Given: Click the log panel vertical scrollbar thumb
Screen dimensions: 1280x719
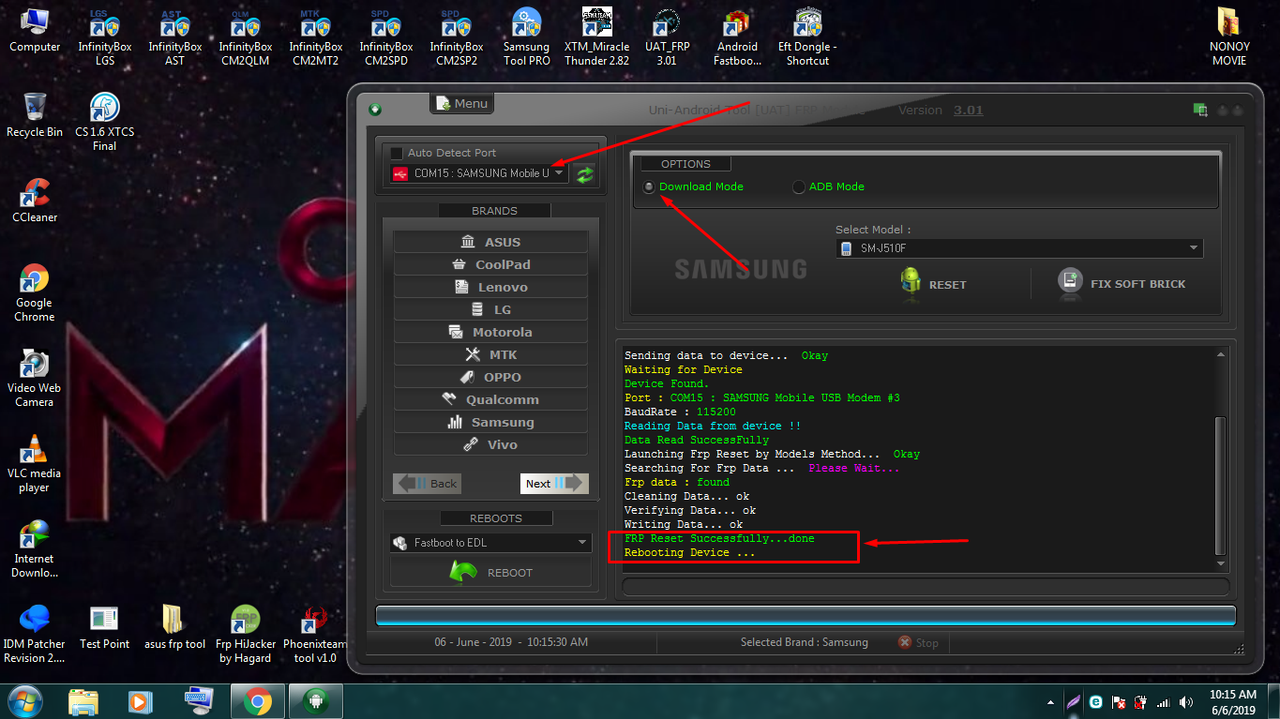Looking at the screenshot, I should 1220,486.
